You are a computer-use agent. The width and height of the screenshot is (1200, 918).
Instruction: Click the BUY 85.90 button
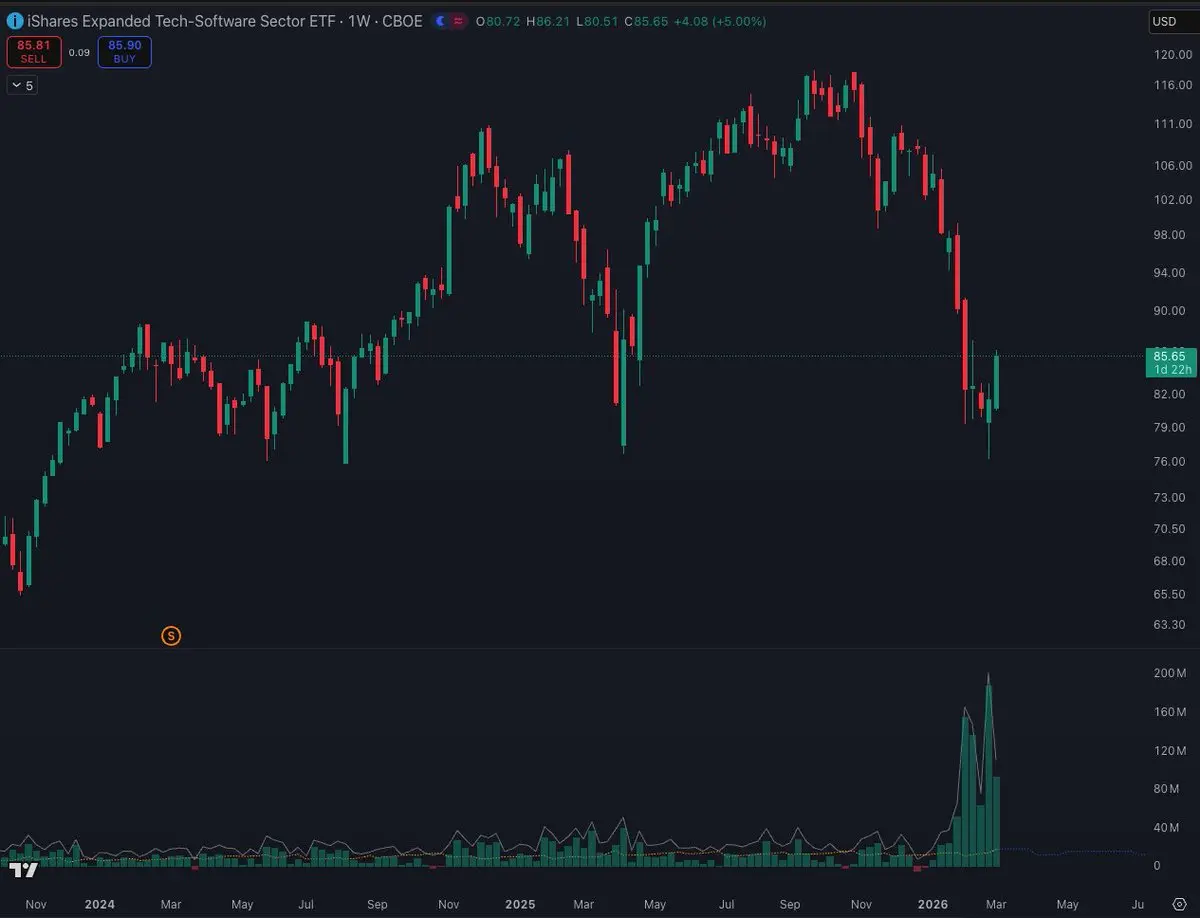coord(125,52)
